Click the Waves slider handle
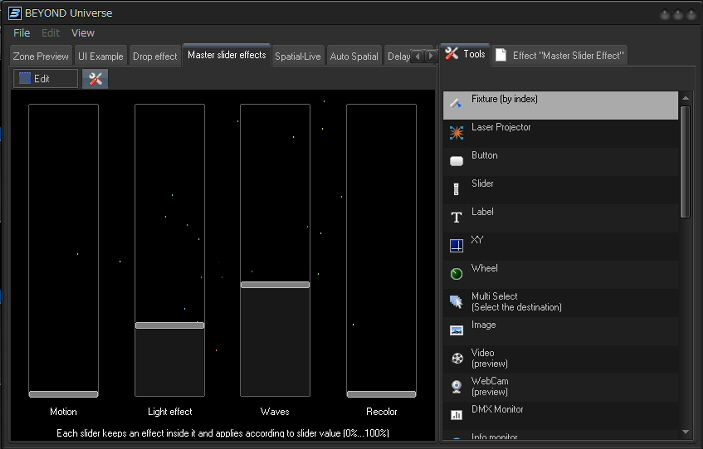Image resolution: width=703 pixels, height=449 pixels. (275, 284)
